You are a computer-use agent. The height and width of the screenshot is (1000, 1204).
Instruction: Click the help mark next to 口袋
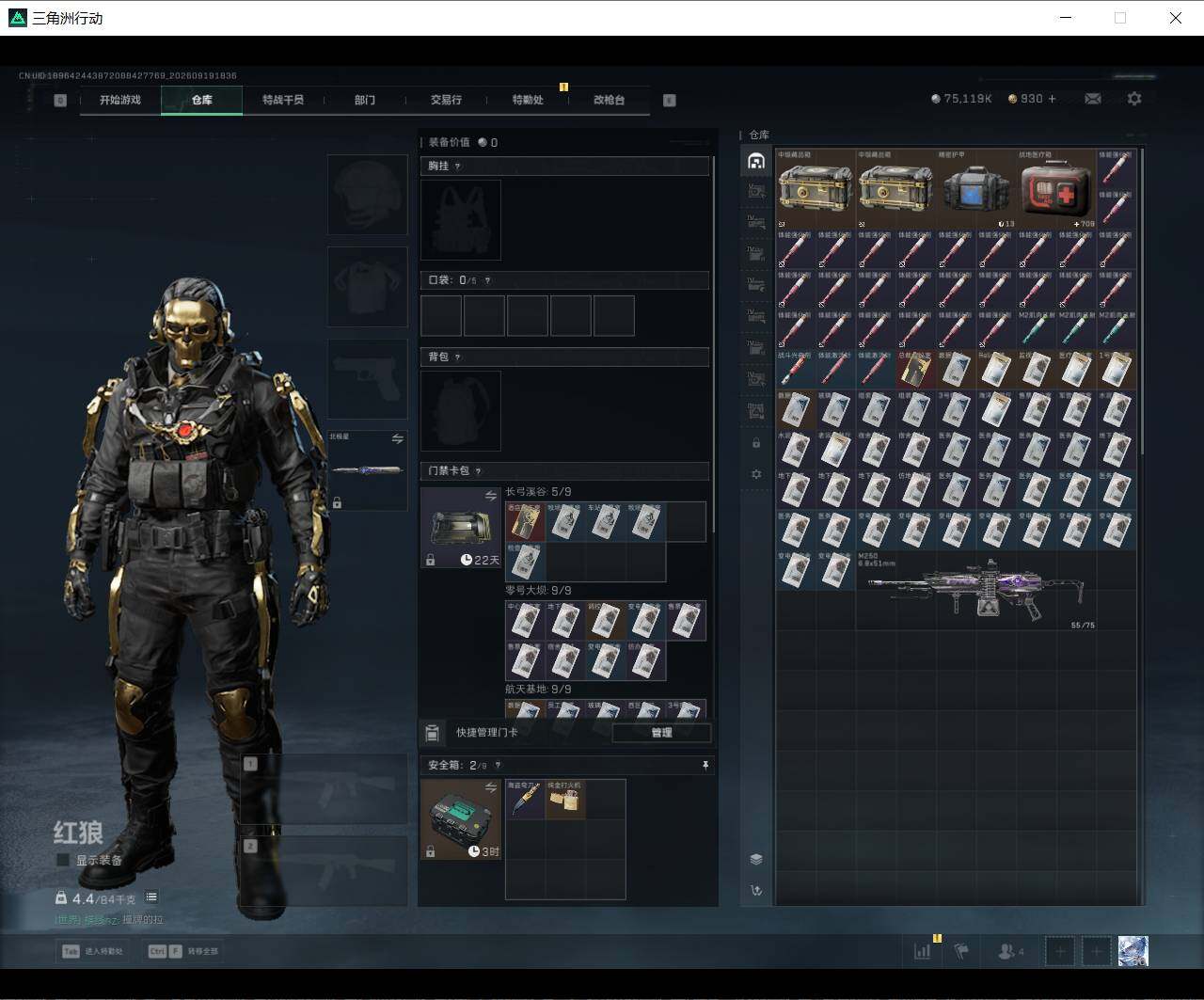(x=486, y=280)
